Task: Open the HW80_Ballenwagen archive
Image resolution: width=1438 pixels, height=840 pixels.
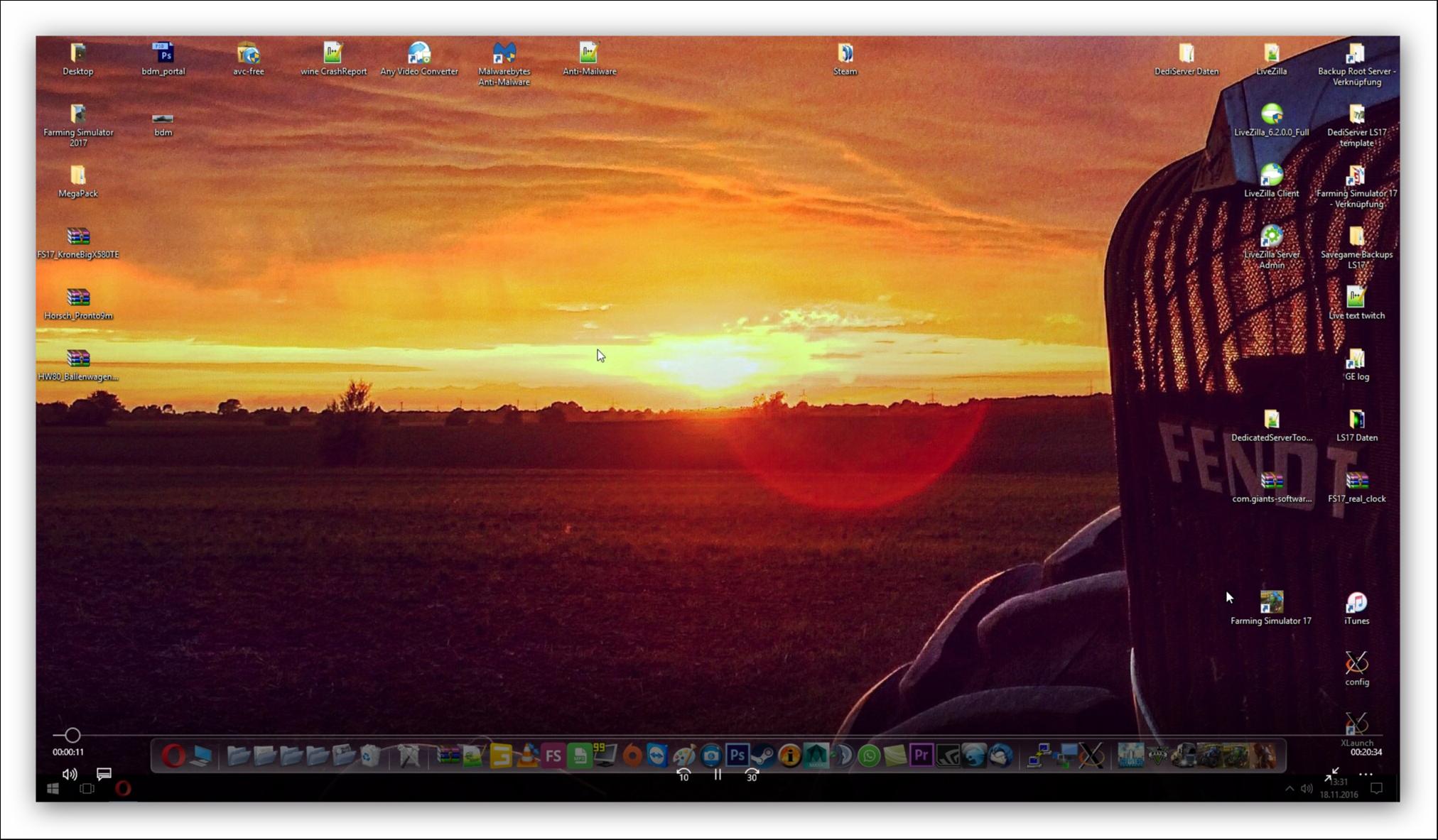Action: [78, 364]
